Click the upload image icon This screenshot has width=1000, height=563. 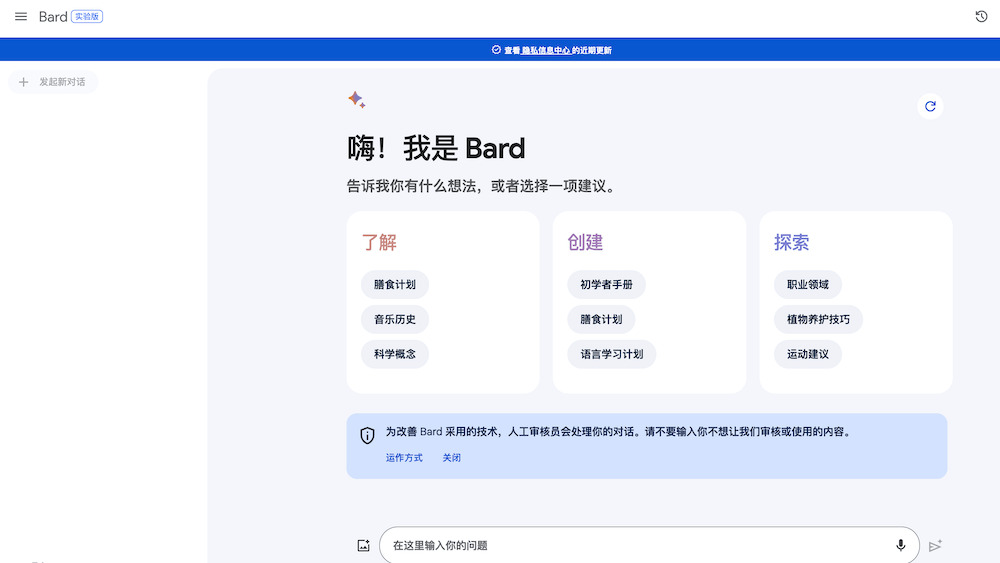(364, 546)
